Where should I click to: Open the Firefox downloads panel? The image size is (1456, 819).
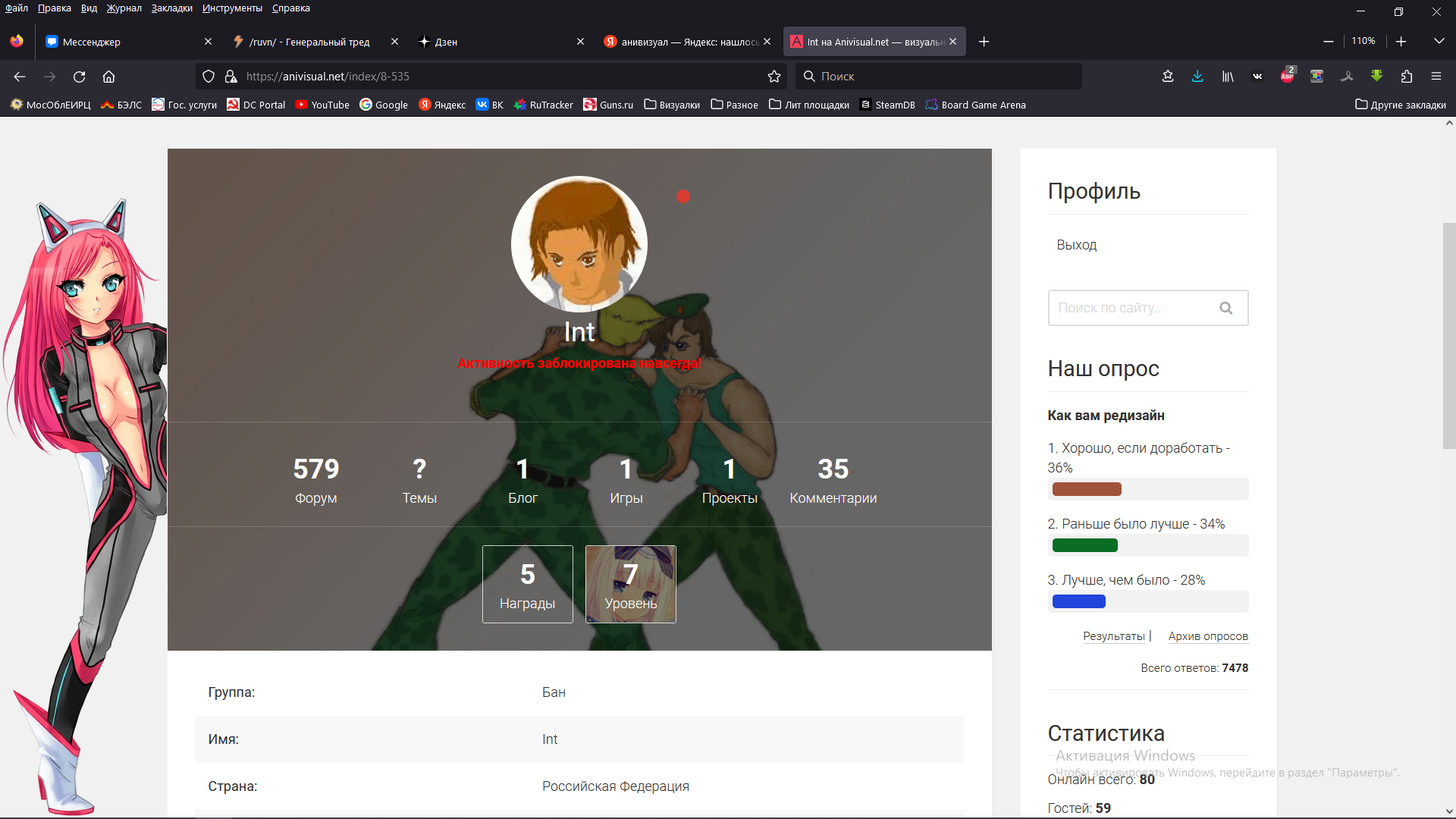(x=1197, y=76)
